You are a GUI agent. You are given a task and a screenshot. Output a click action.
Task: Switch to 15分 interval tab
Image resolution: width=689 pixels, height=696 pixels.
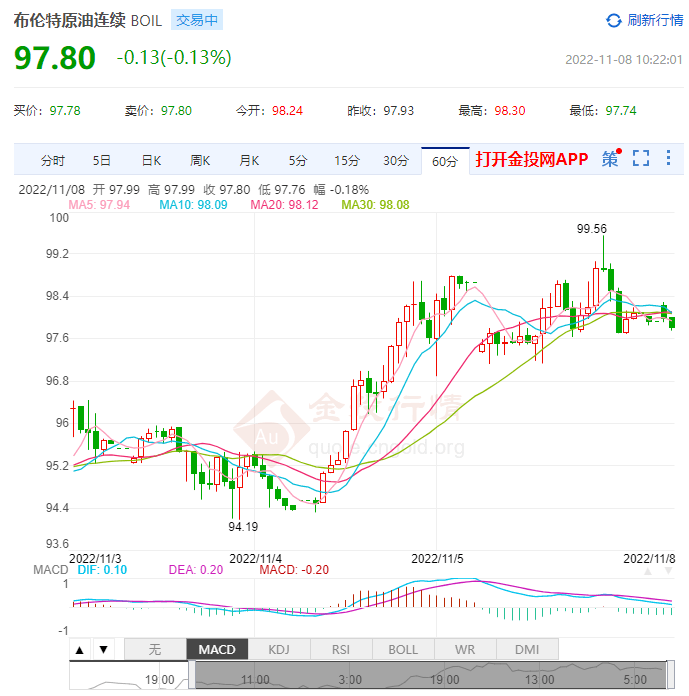pos(347,160)
